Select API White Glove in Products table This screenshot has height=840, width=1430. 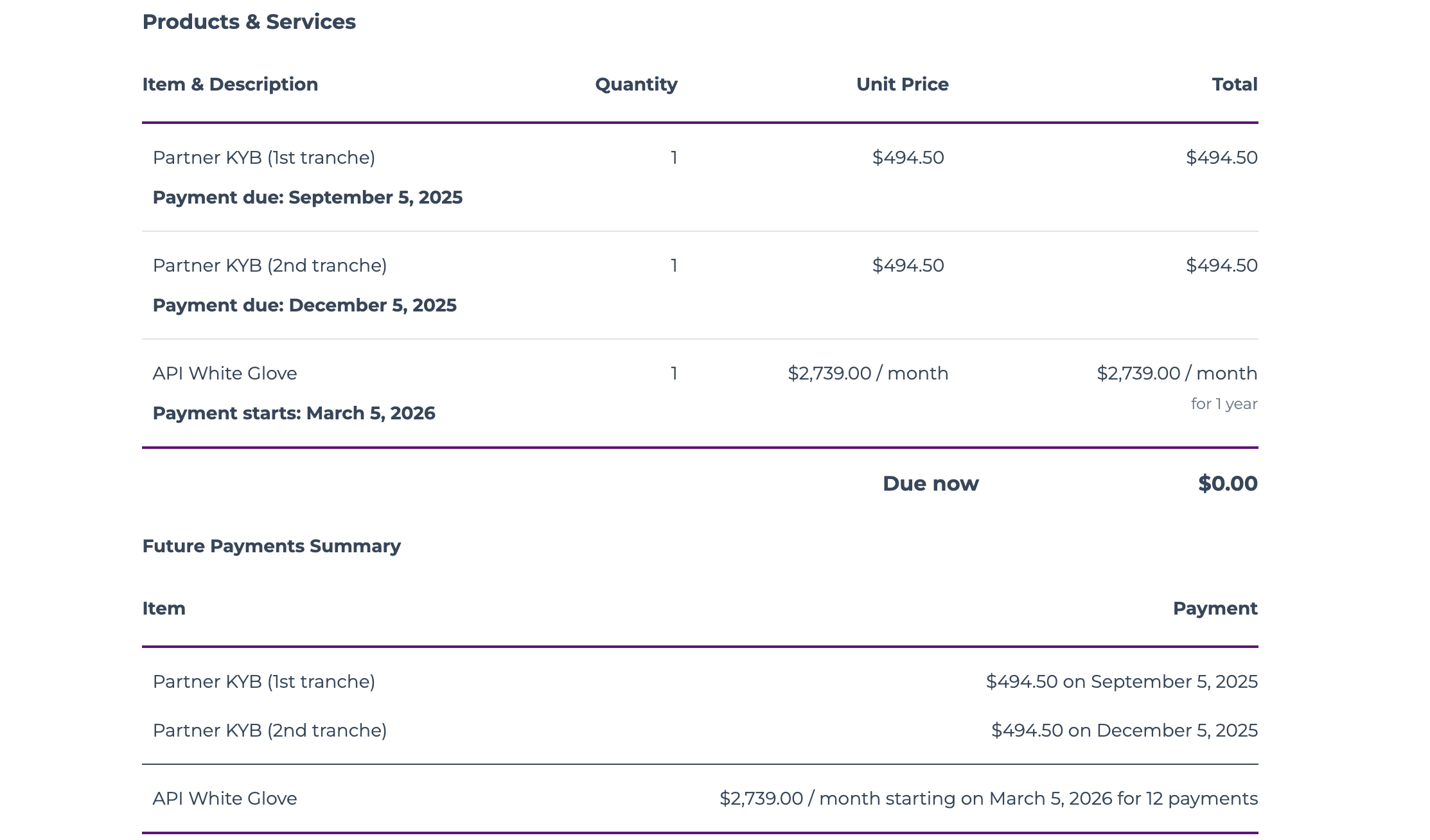point(224,373)
